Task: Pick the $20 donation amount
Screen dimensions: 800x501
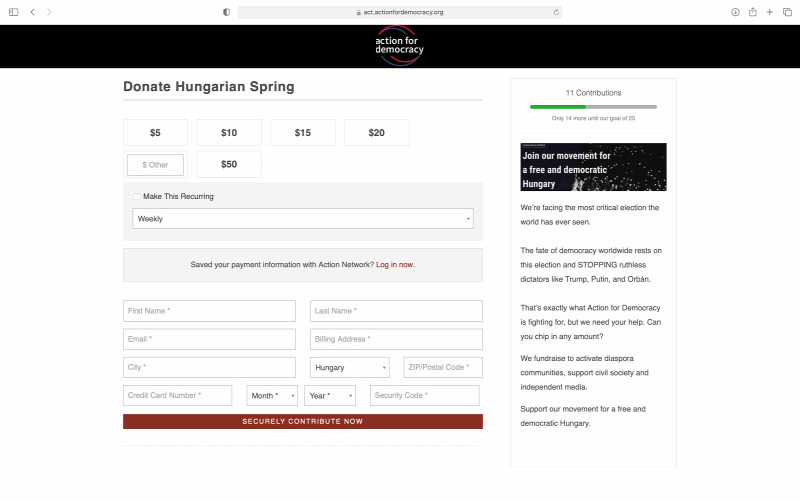Action: (x=377, y=133)
